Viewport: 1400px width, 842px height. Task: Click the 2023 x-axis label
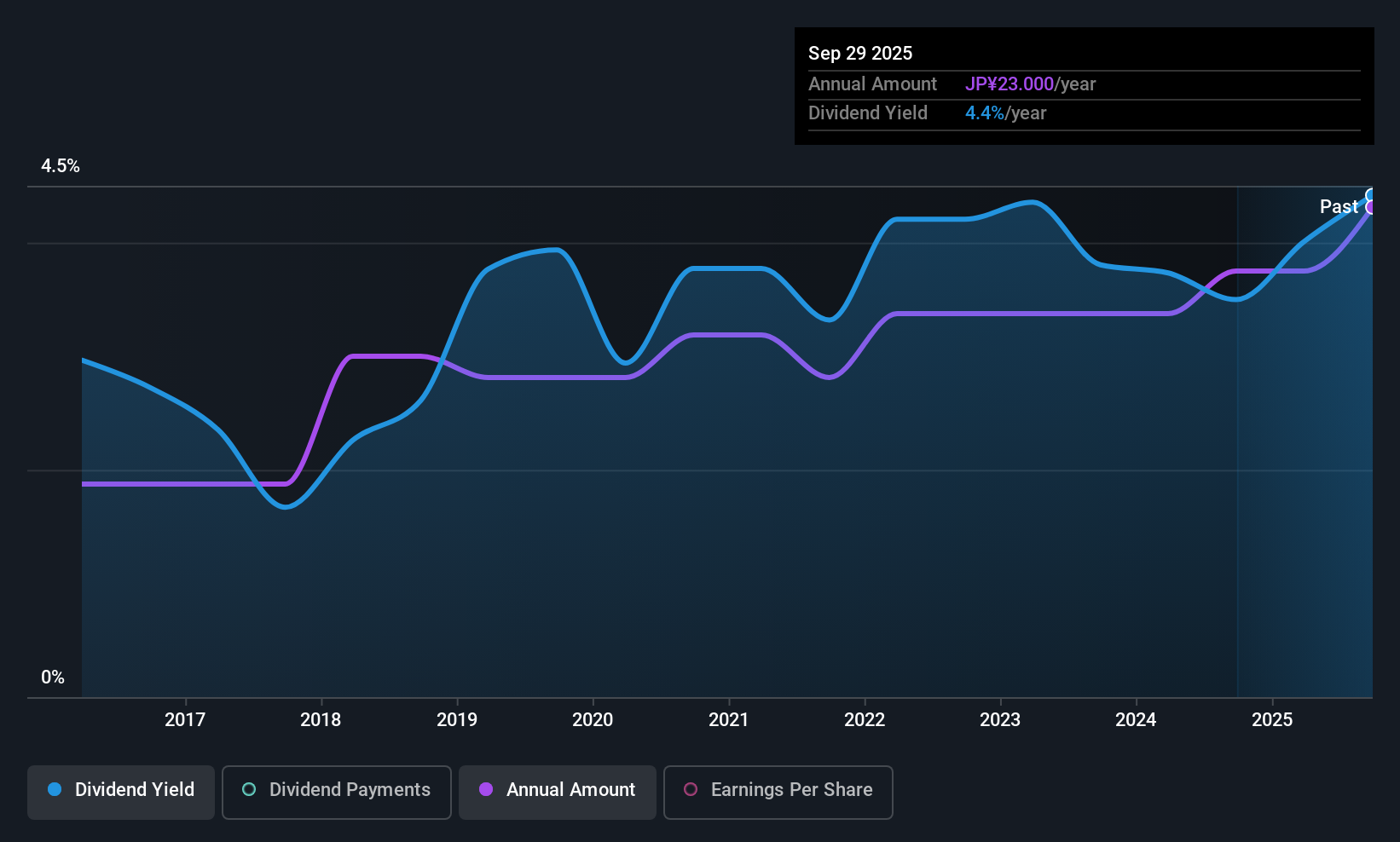point(1000,720)
